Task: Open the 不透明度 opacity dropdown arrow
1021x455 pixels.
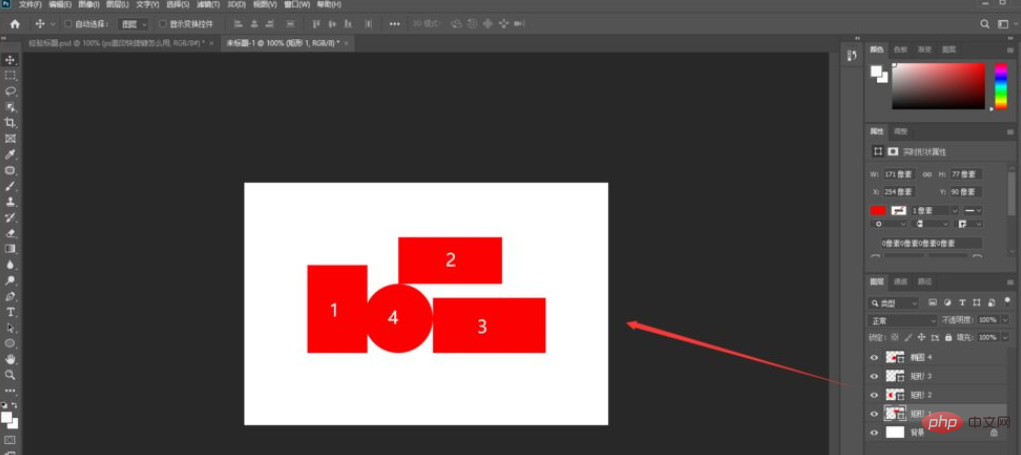Action: (1003, 320)
